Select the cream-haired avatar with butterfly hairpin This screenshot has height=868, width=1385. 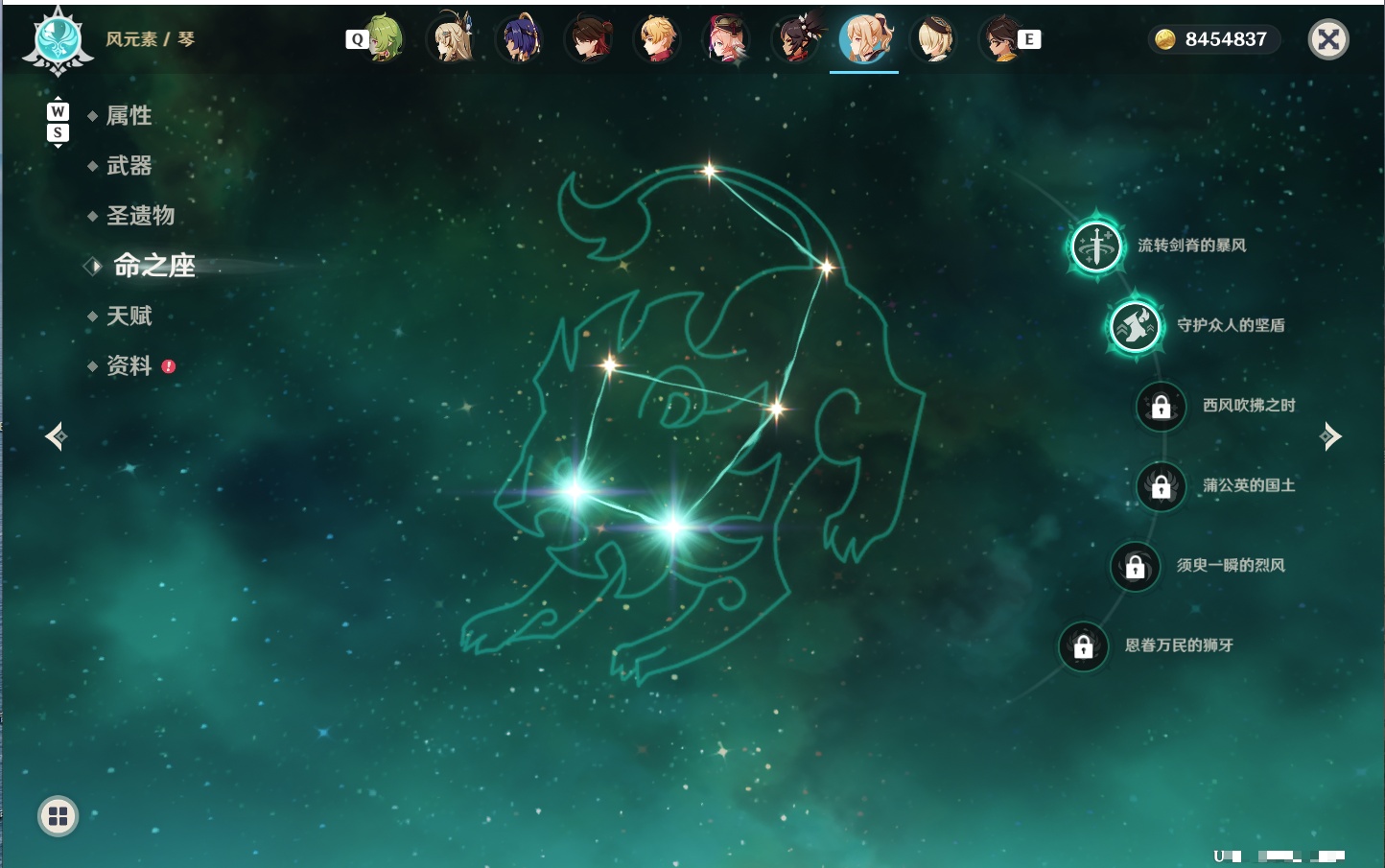pyautogui.click(x=452, y=38)
